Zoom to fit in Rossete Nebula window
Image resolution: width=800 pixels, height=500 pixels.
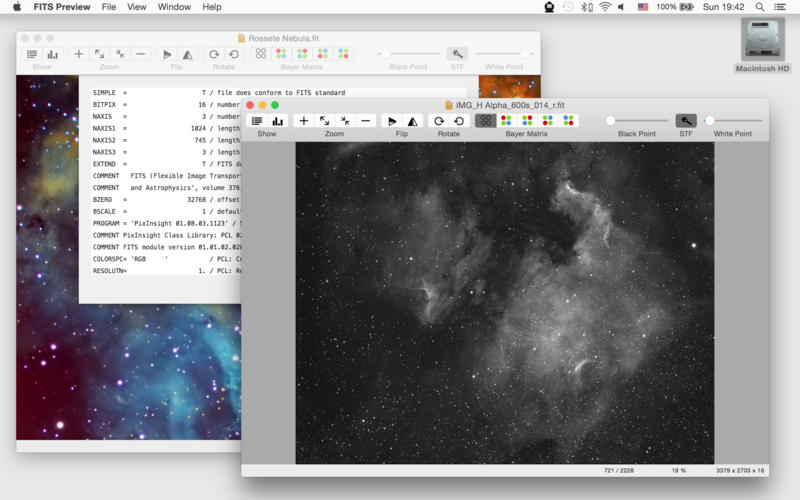[x=99, y=54]
